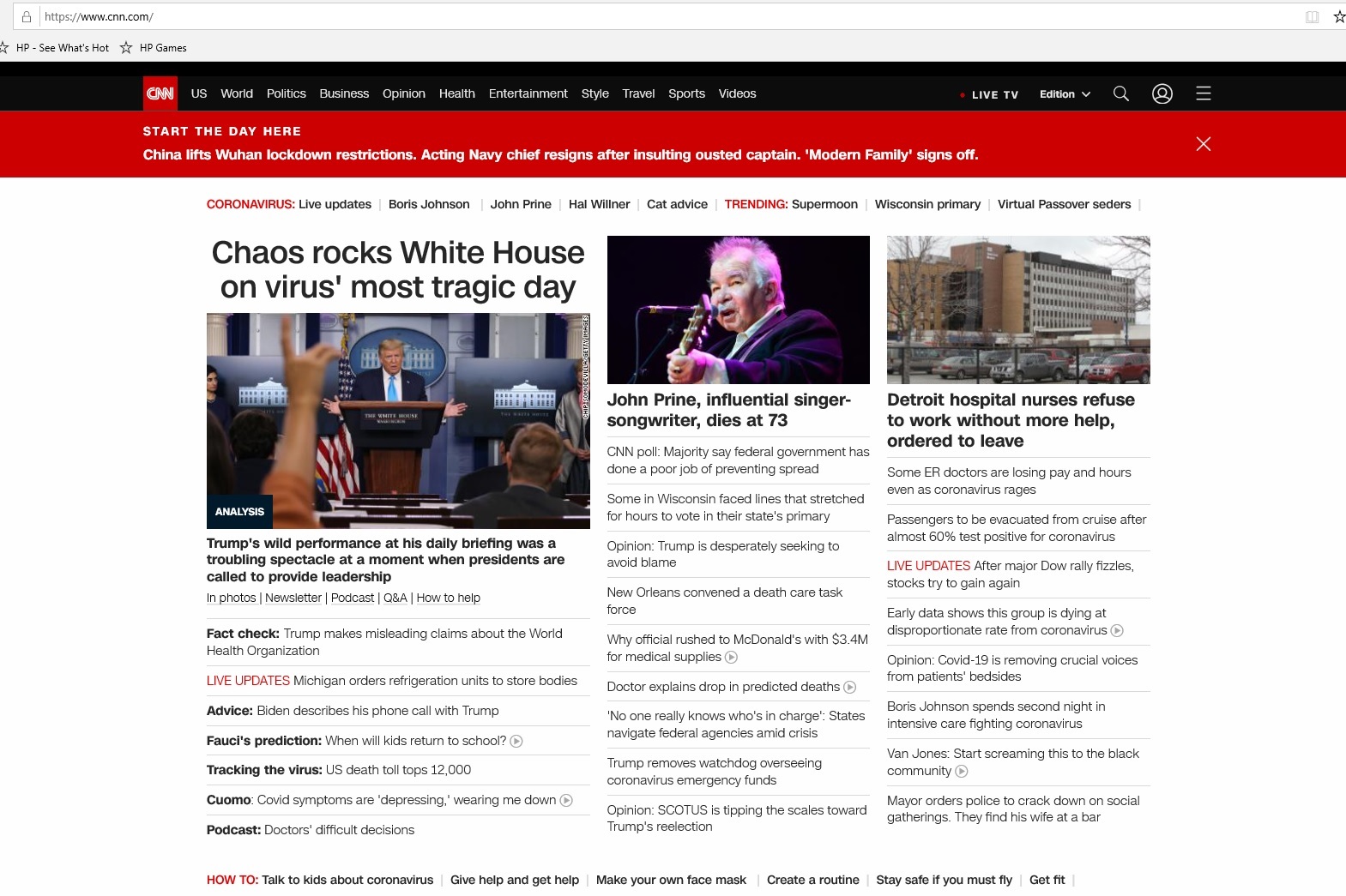The width and height of the screenshot is (1346, 896).
Task: Open the Detroit hospital building photo
Action: point(1018,310)
